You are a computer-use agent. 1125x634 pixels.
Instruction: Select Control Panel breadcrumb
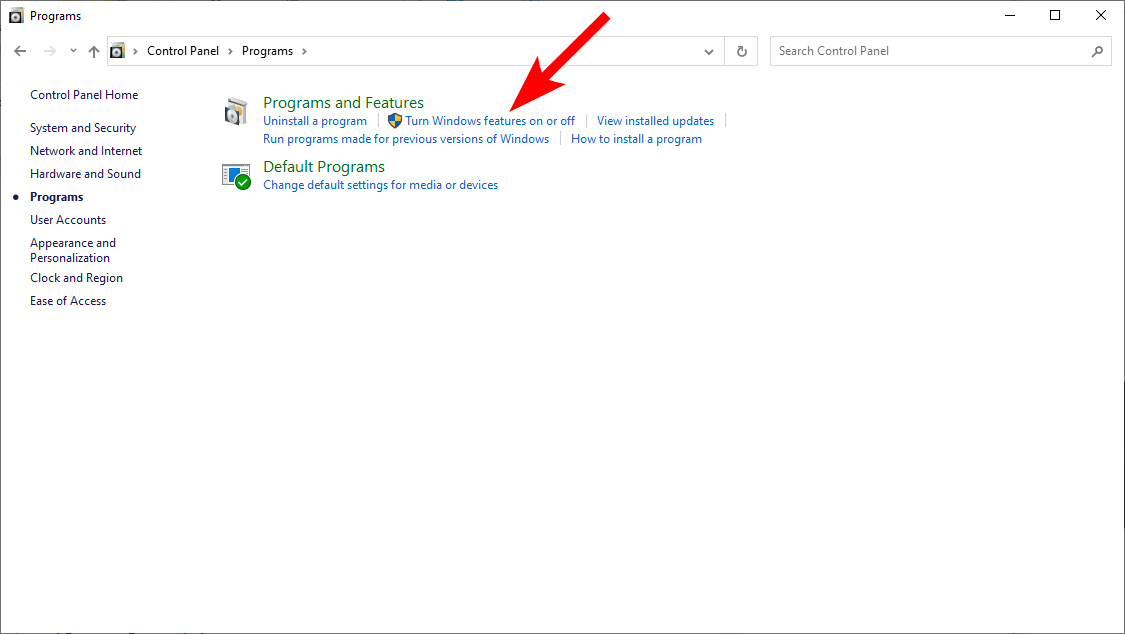[x=183, y=51]
